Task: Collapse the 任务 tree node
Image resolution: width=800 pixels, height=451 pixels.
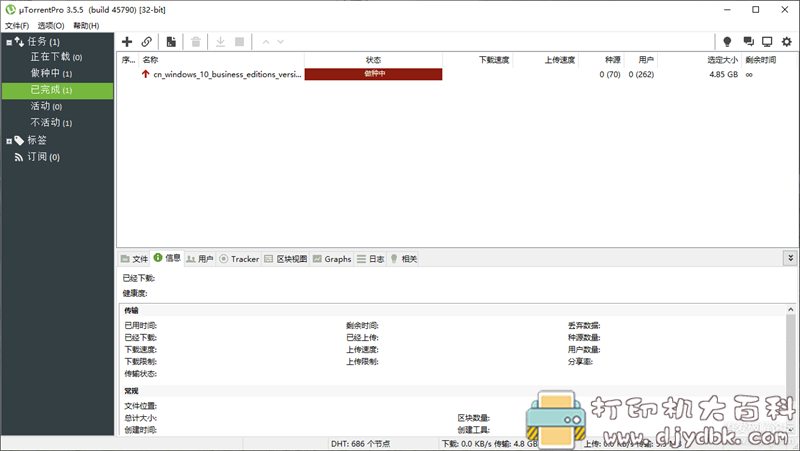Action: (9, 42)
